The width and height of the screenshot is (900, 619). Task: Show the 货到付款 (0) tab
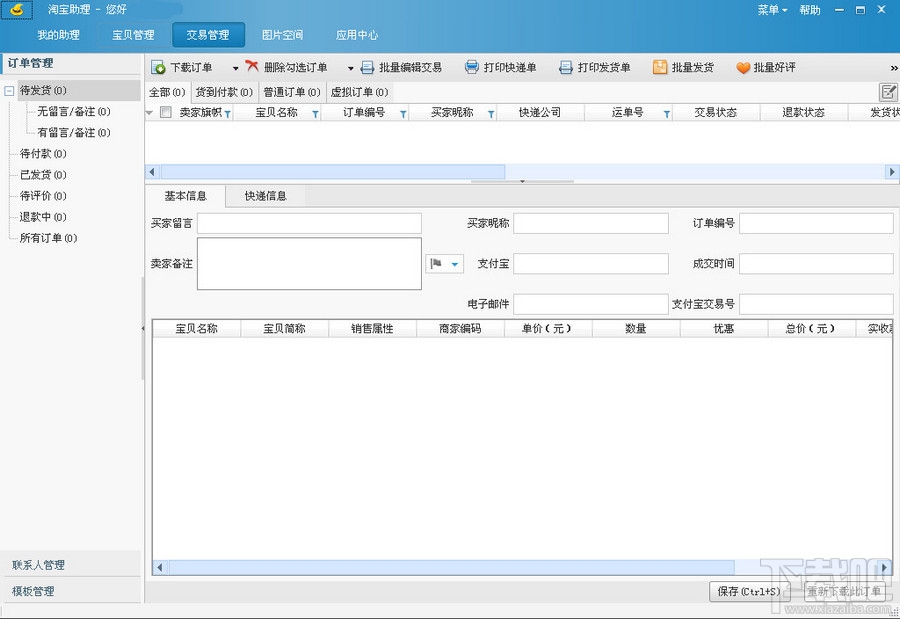click(x=224, y=92)
